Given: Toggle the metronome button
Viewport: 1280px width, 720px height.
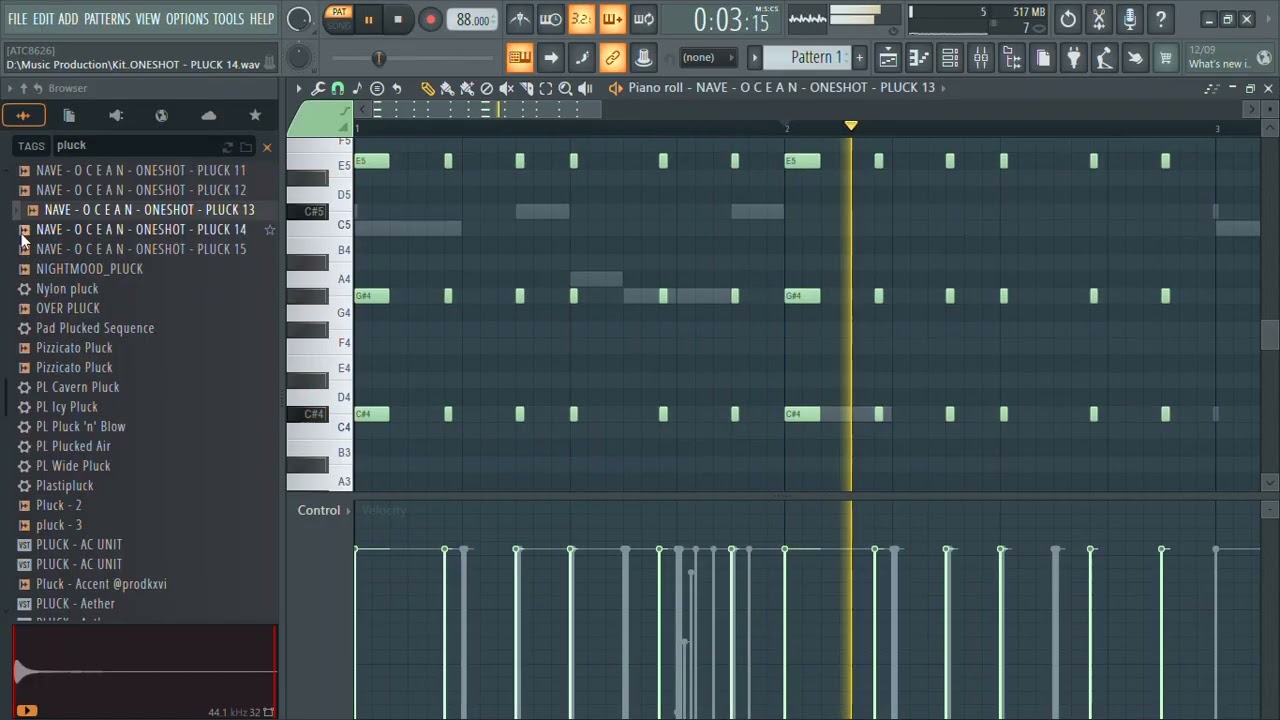Looking at the screenshot, I should 520,19.
